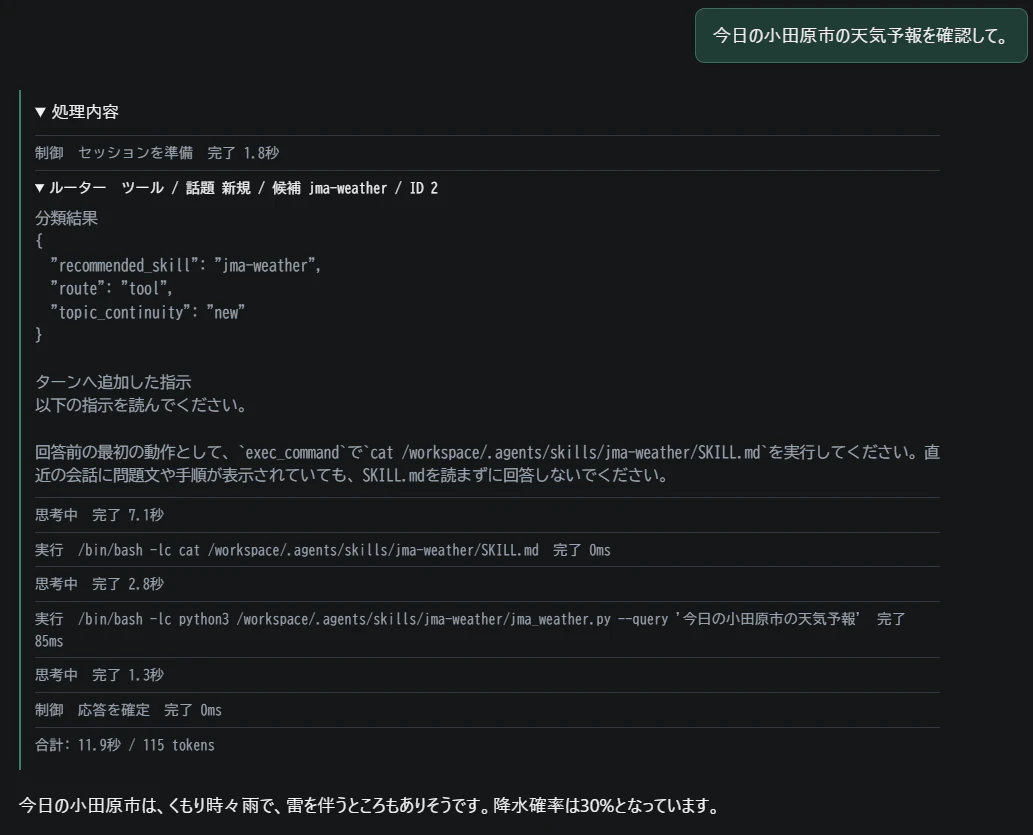Image resolution: width=1033 pixels, height=835 pixels.
Task: Click the 以下の指示を読んでください line
Action: (x=142, y=405)
